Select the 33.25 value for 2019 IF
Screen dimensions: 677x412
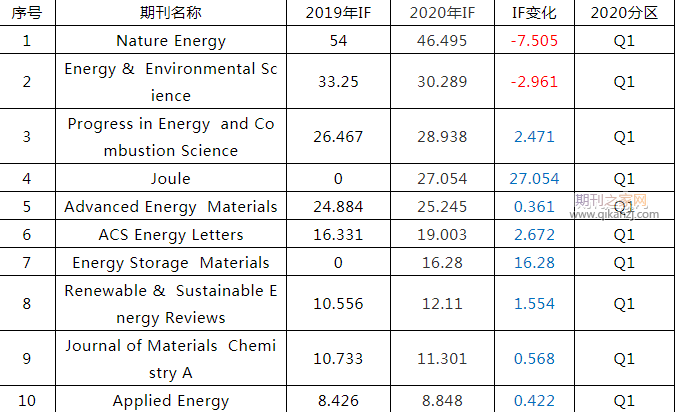338,82
